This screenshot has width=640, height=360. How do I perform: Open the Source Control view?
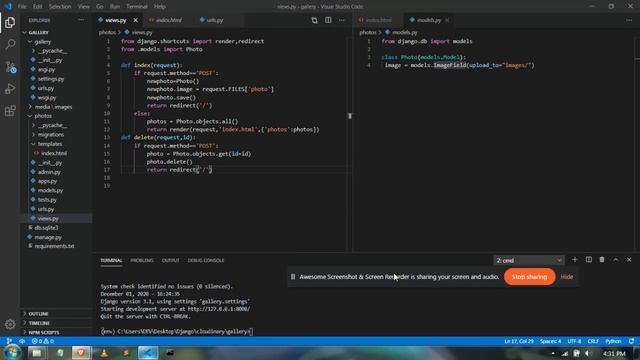[10, 67]
